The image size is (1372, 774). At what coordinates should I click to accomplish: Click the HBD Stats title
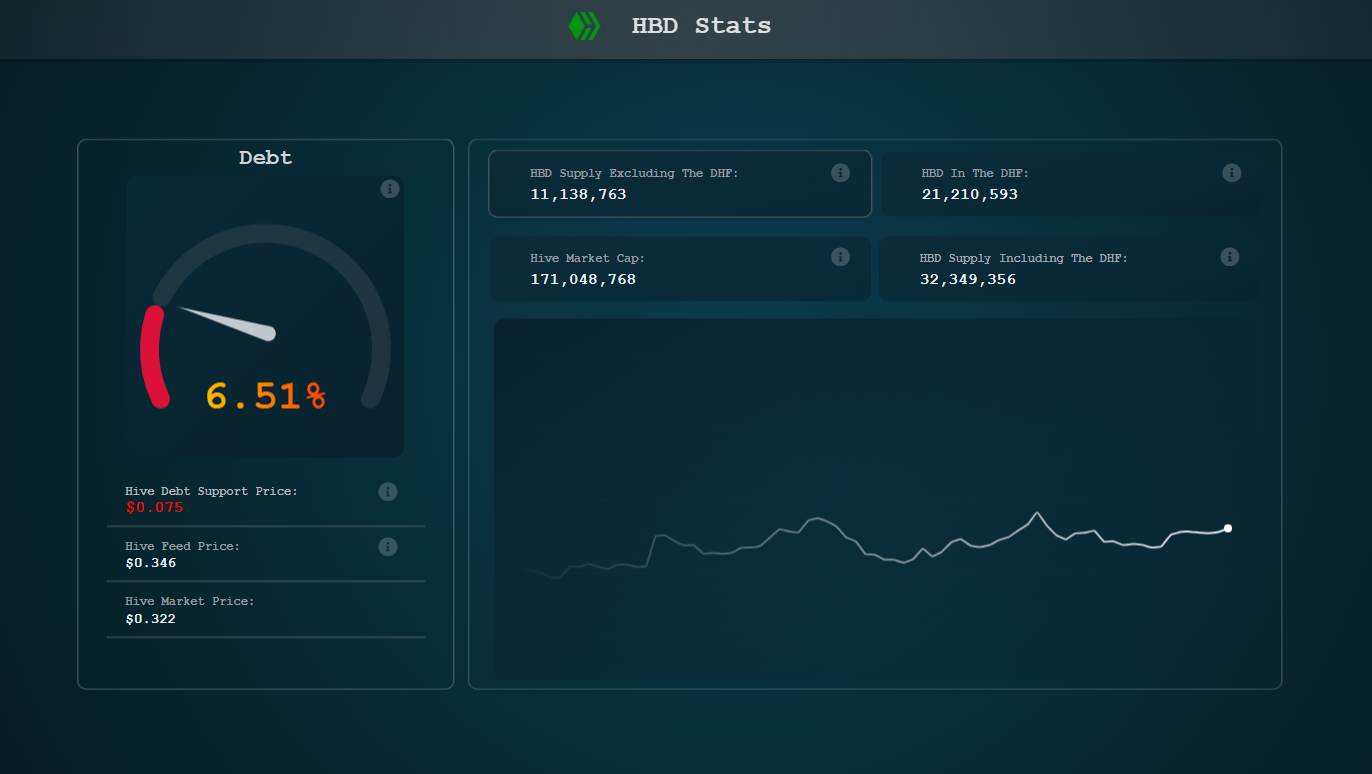[x=701, y=26]
